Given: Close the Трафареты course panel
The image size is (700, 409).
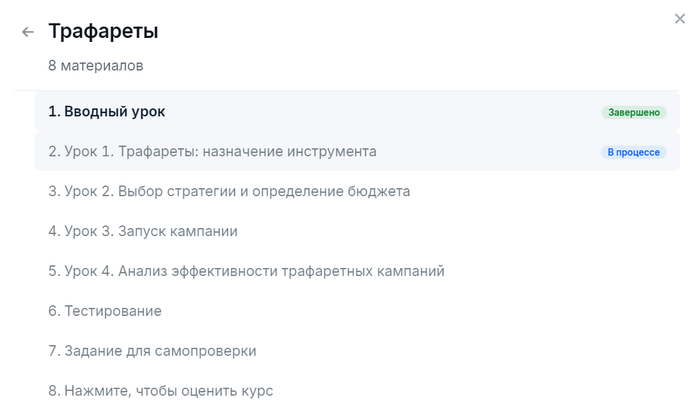Looking at the screenshot, I should coord(681,17).
